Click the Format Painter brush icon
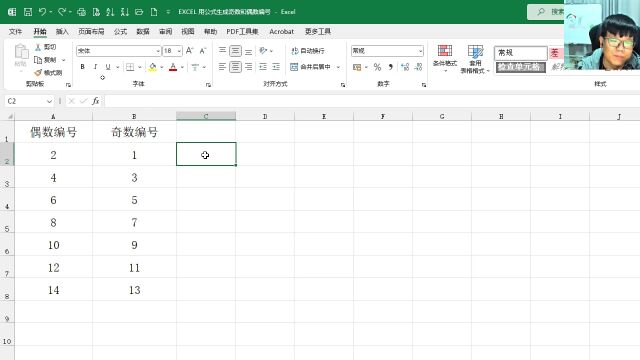Screen dimensions: 640x360 (38, 73)
